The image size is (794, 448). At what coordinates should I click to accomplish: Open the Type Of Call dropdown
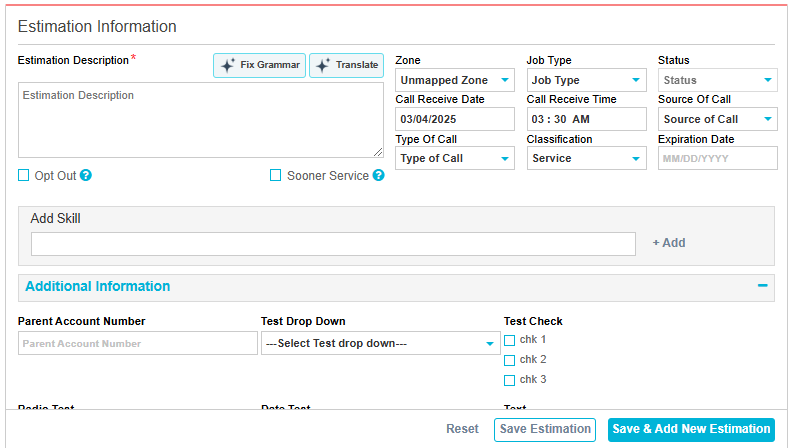(455, 158)
